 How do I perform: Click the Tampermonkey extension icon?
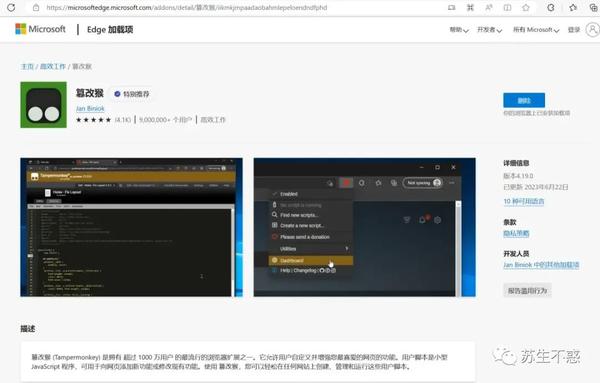point(44,104)
